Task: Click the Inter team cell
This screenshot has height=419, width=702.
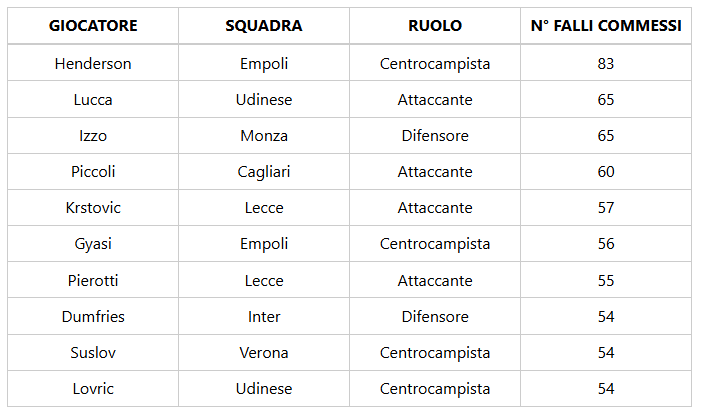Action: coord(264,317)
